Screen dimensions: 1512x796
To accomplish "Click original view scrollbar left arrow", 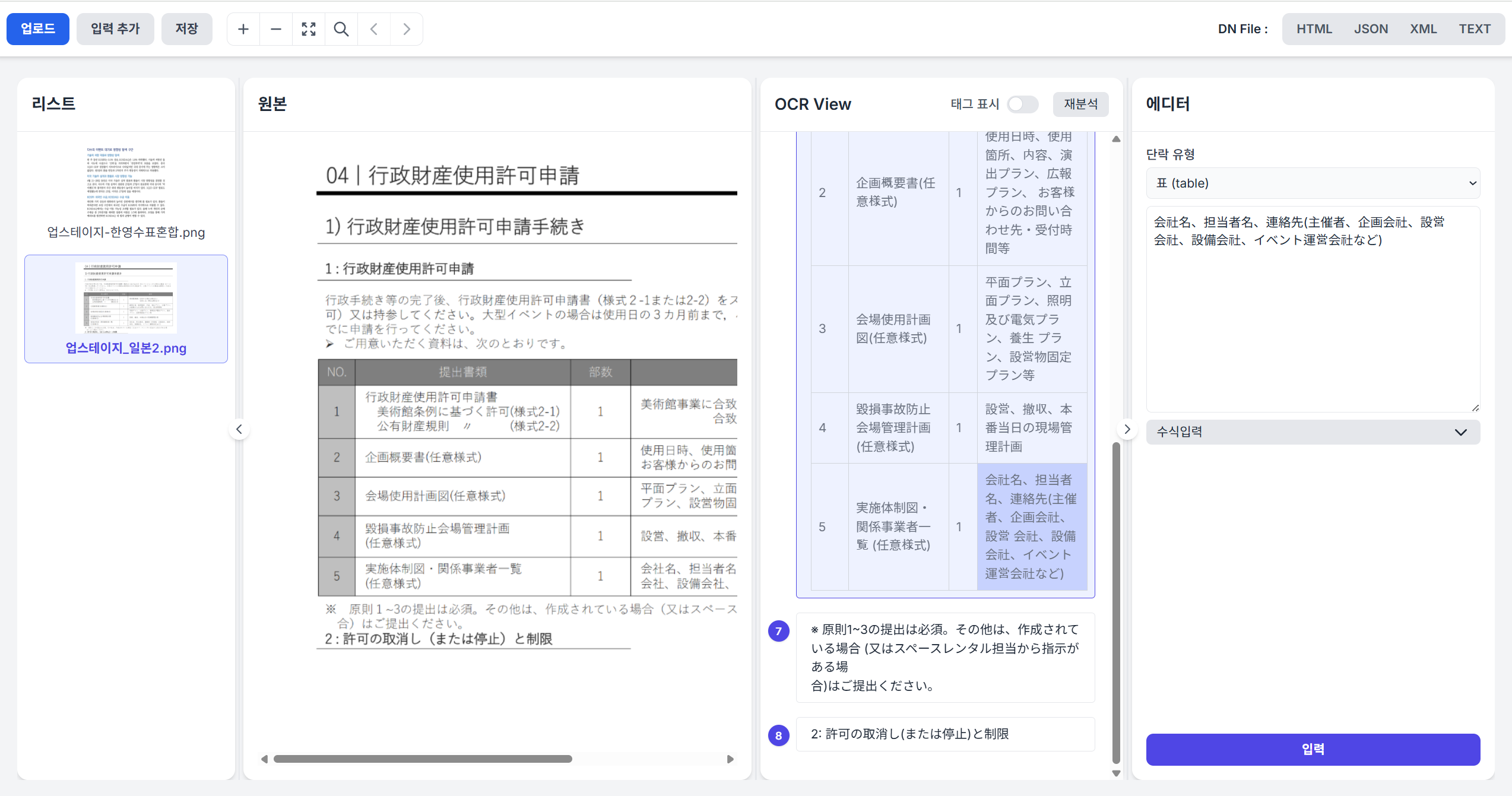I will (265, 759).
